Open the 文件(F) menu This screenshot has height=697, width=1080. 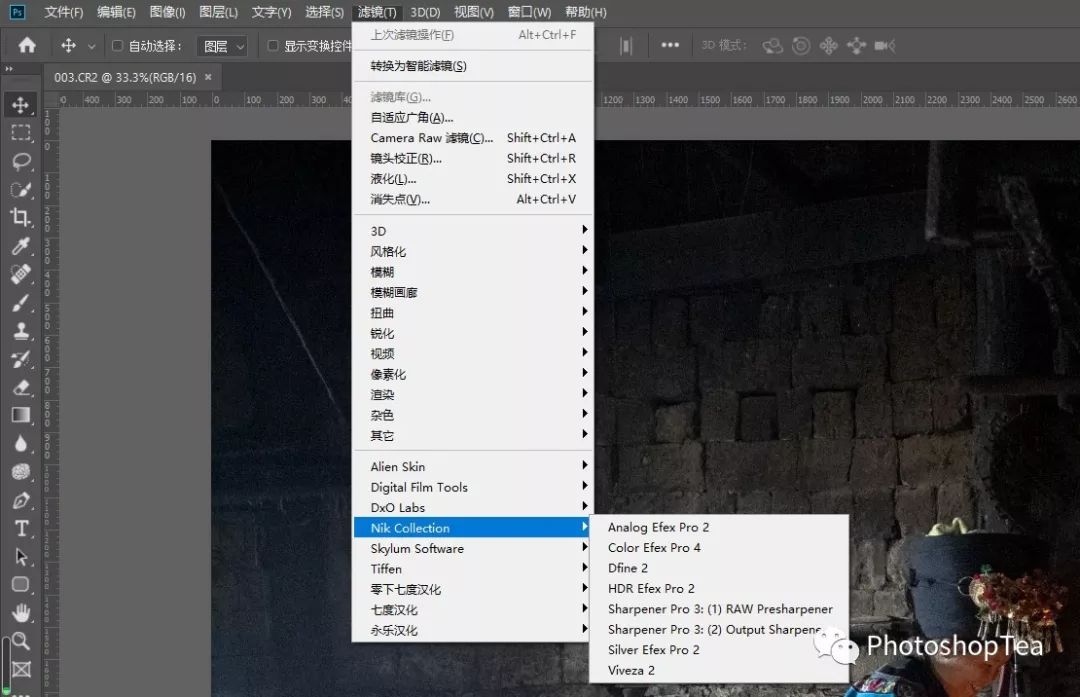(63, 12)
